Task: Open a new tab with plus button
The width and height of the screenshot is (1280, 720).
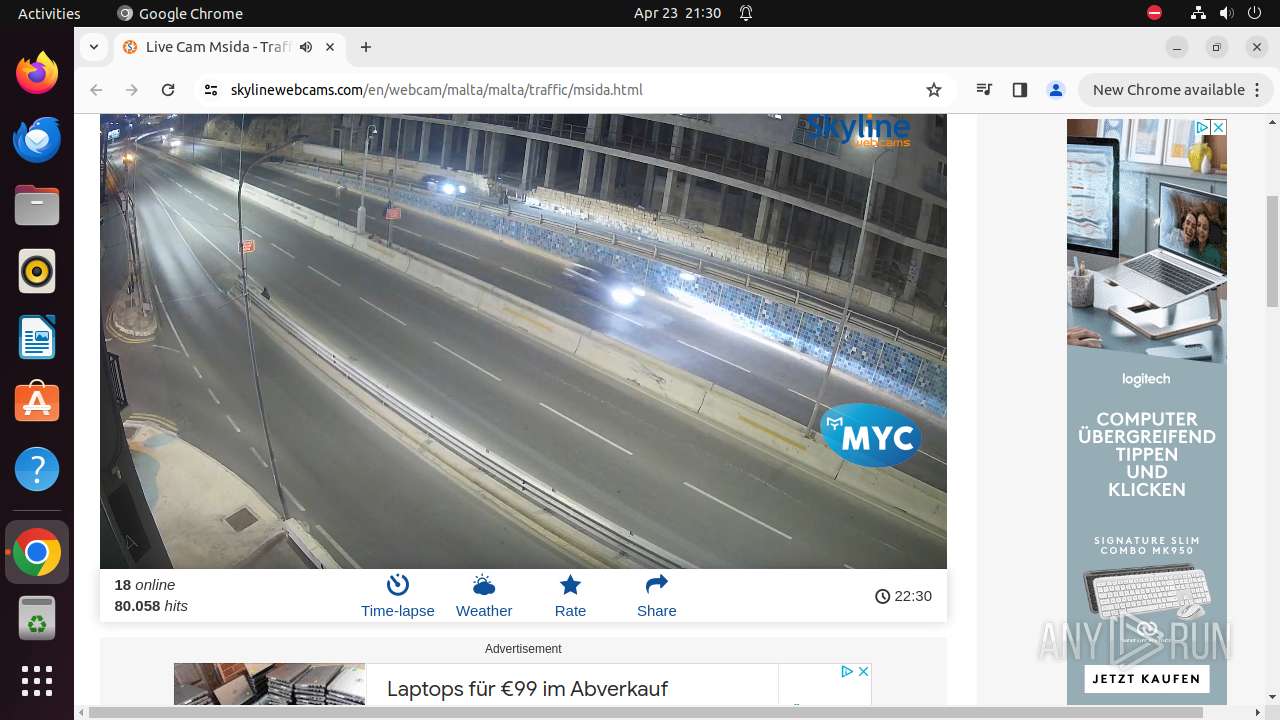Action: (366, 47)
